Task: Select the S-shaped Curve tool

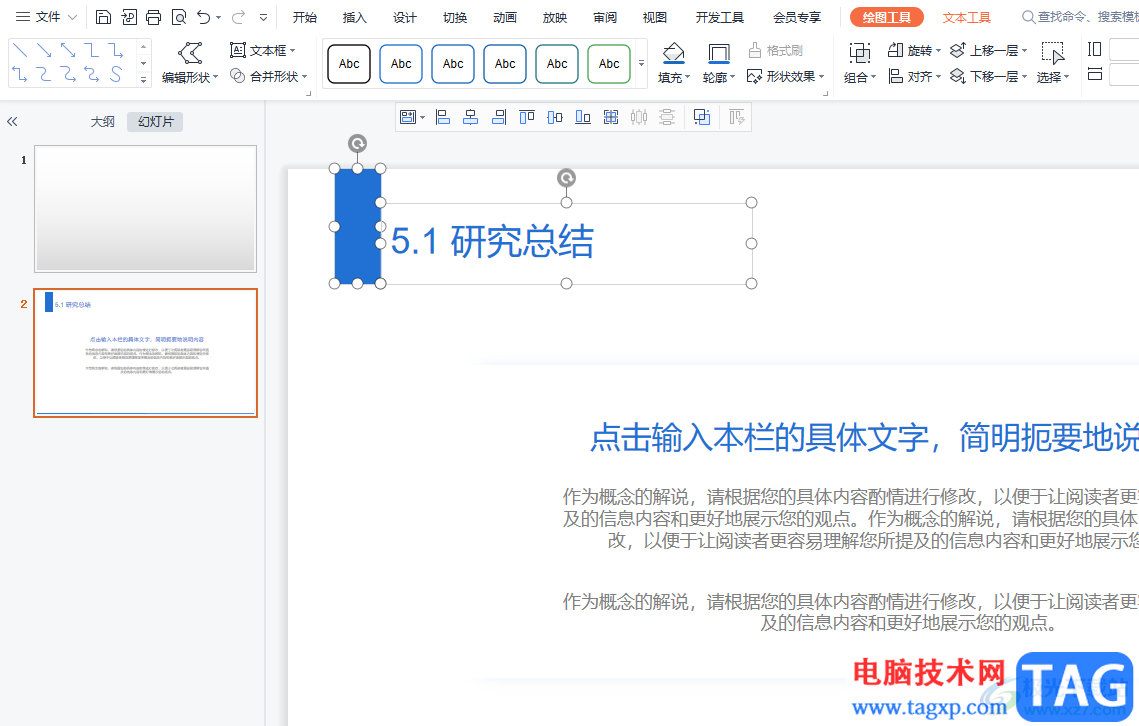Action: point(115,74)
